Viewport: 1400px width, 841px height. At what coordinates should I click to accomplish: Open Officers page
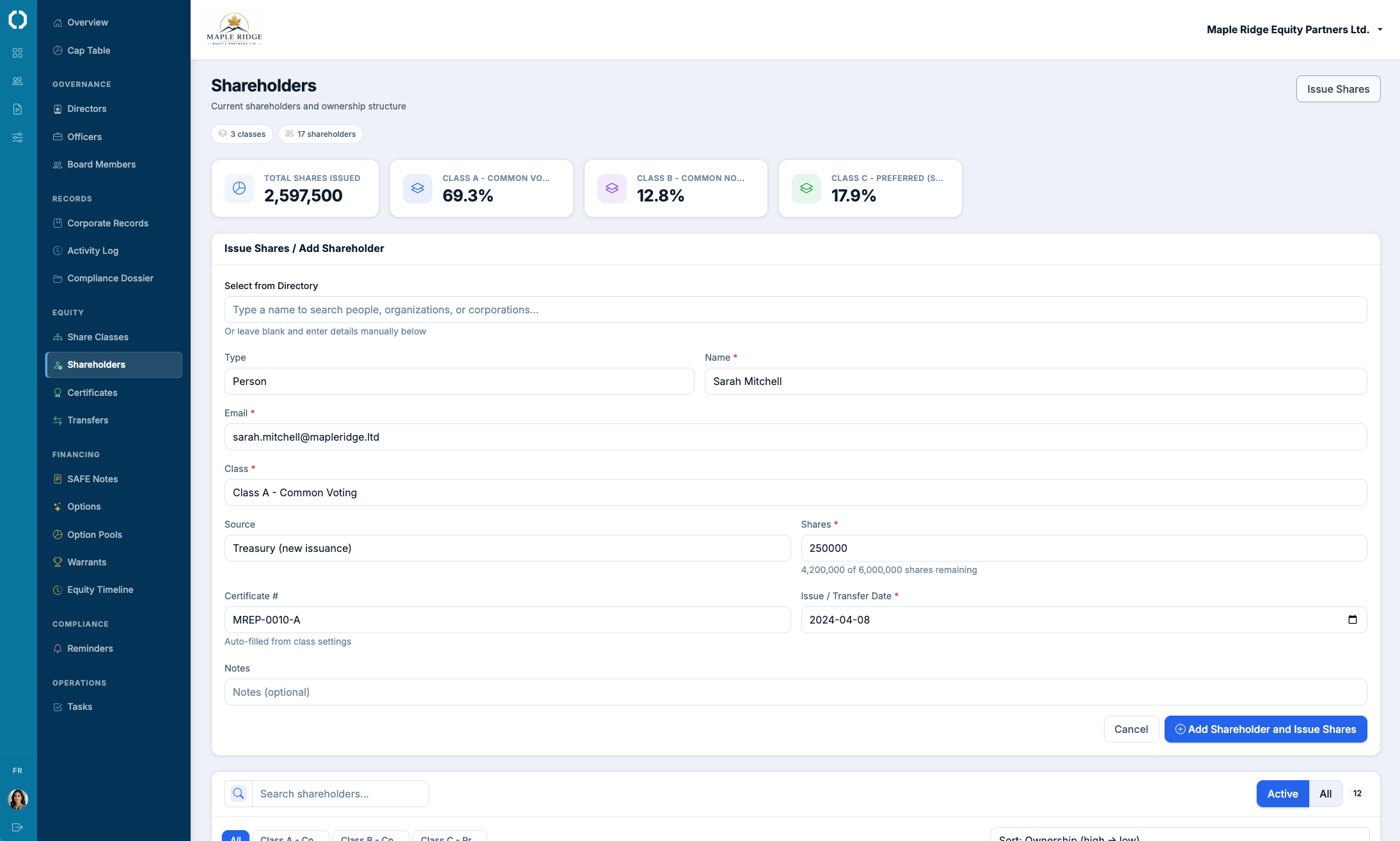(x=114, y=137)
